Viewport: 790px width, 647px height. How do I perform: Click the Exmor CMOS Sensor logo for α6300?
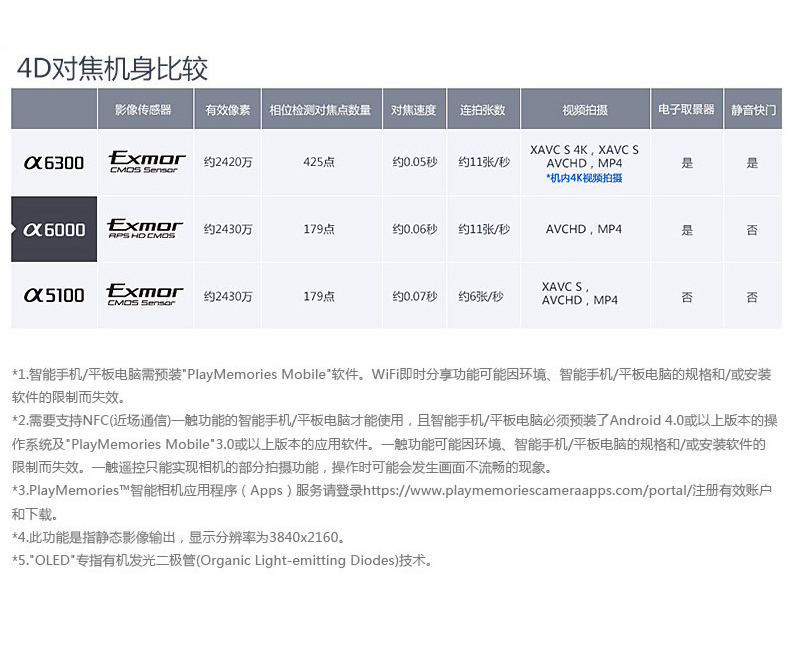click(x=146, y=162)
